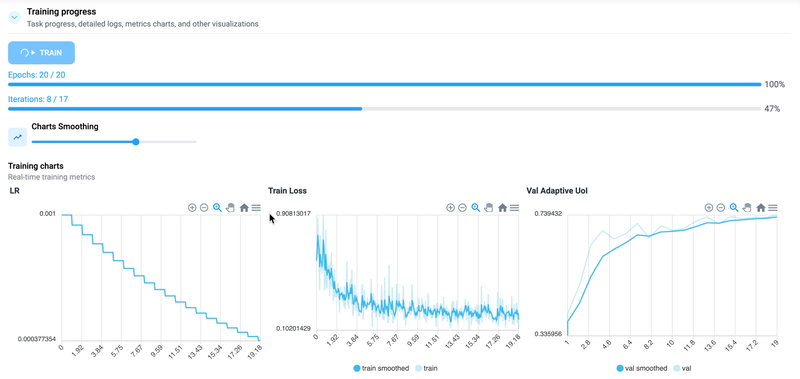Click the Charts Smoothing slider handle

(136, 142)
